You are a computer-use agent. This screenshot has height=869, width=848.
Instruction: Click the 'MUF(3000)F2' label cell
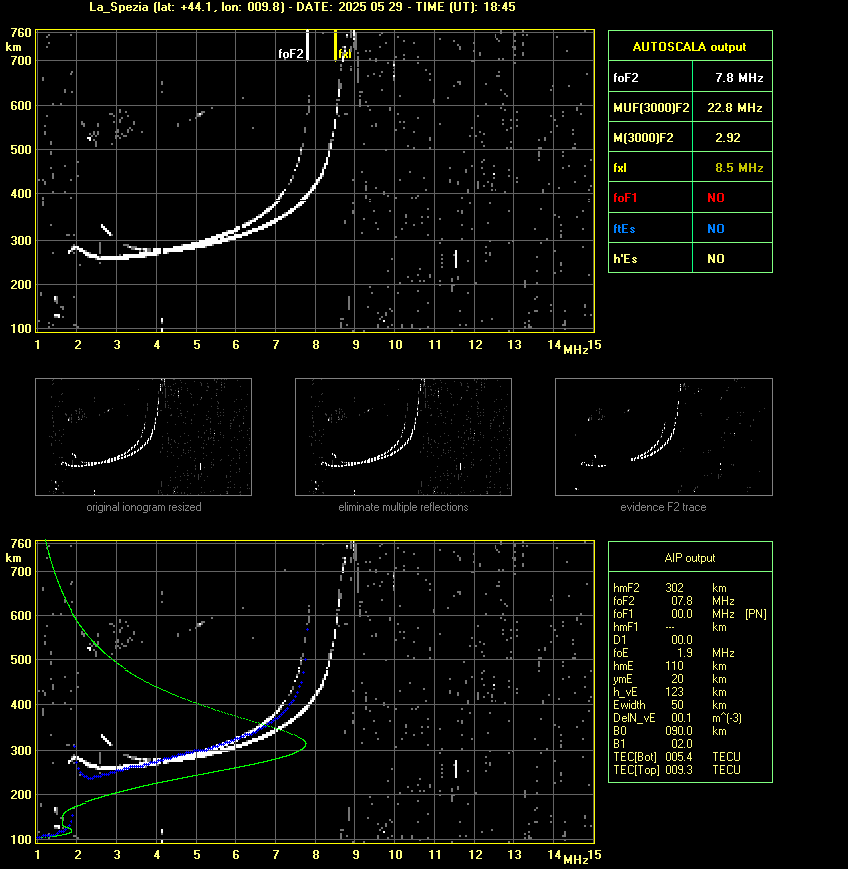pyautogui.click(x=651, y=108)
